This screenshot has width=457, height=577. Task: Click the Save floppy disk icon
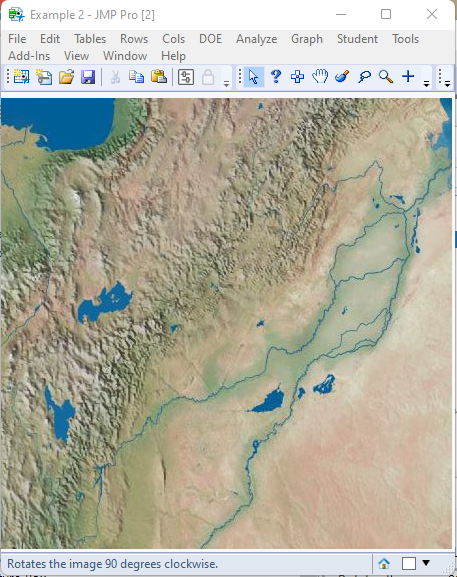pyautogui.click(x=88, y=77)
